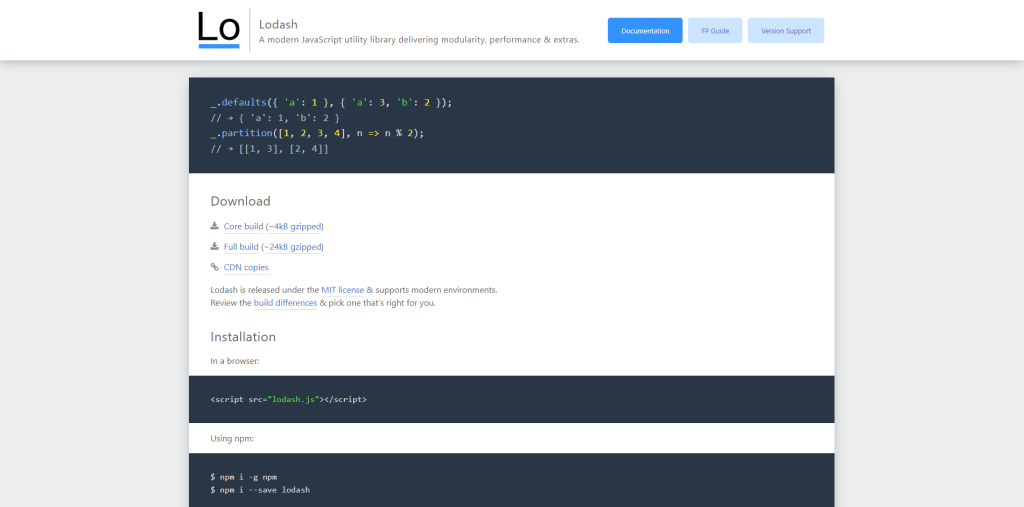Open the CDN copies link
Viewport: 1024px width, 507px height.
246,267
